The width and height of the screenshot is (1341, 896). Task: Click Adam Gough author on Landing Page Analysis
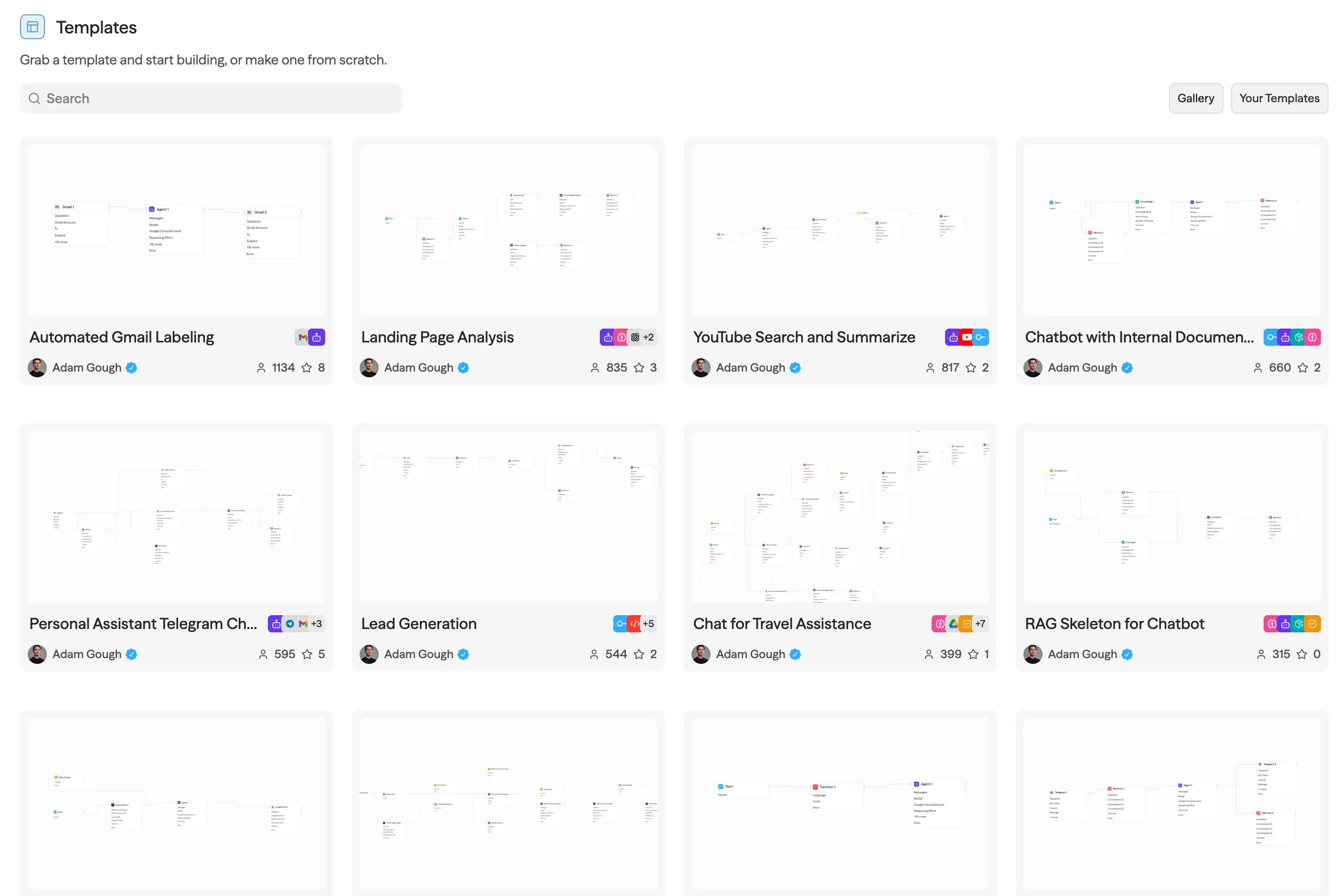[x=418, y=367]
